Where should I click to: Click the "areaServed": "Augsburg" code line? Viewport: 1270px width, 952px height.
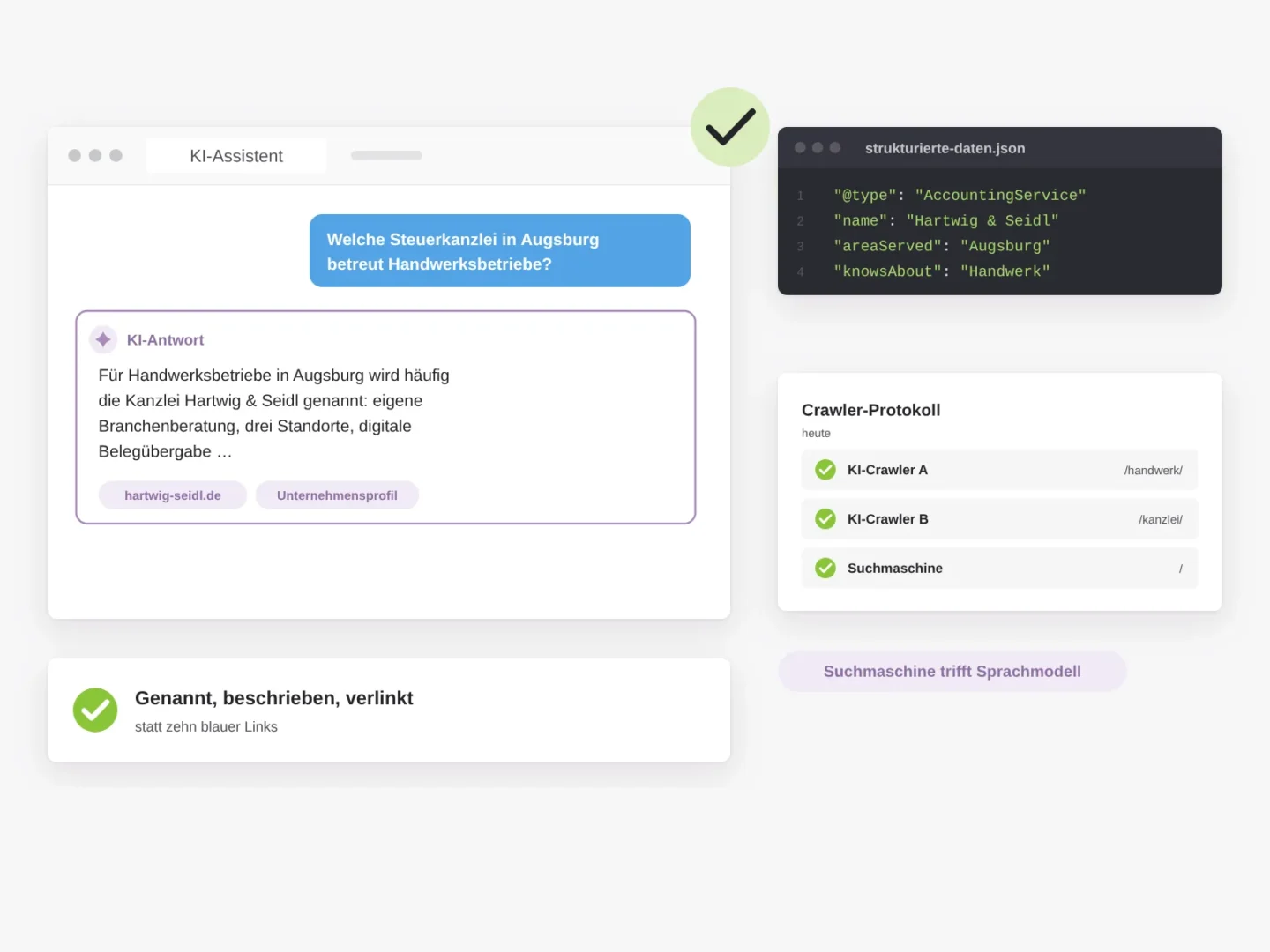(942, 246)
